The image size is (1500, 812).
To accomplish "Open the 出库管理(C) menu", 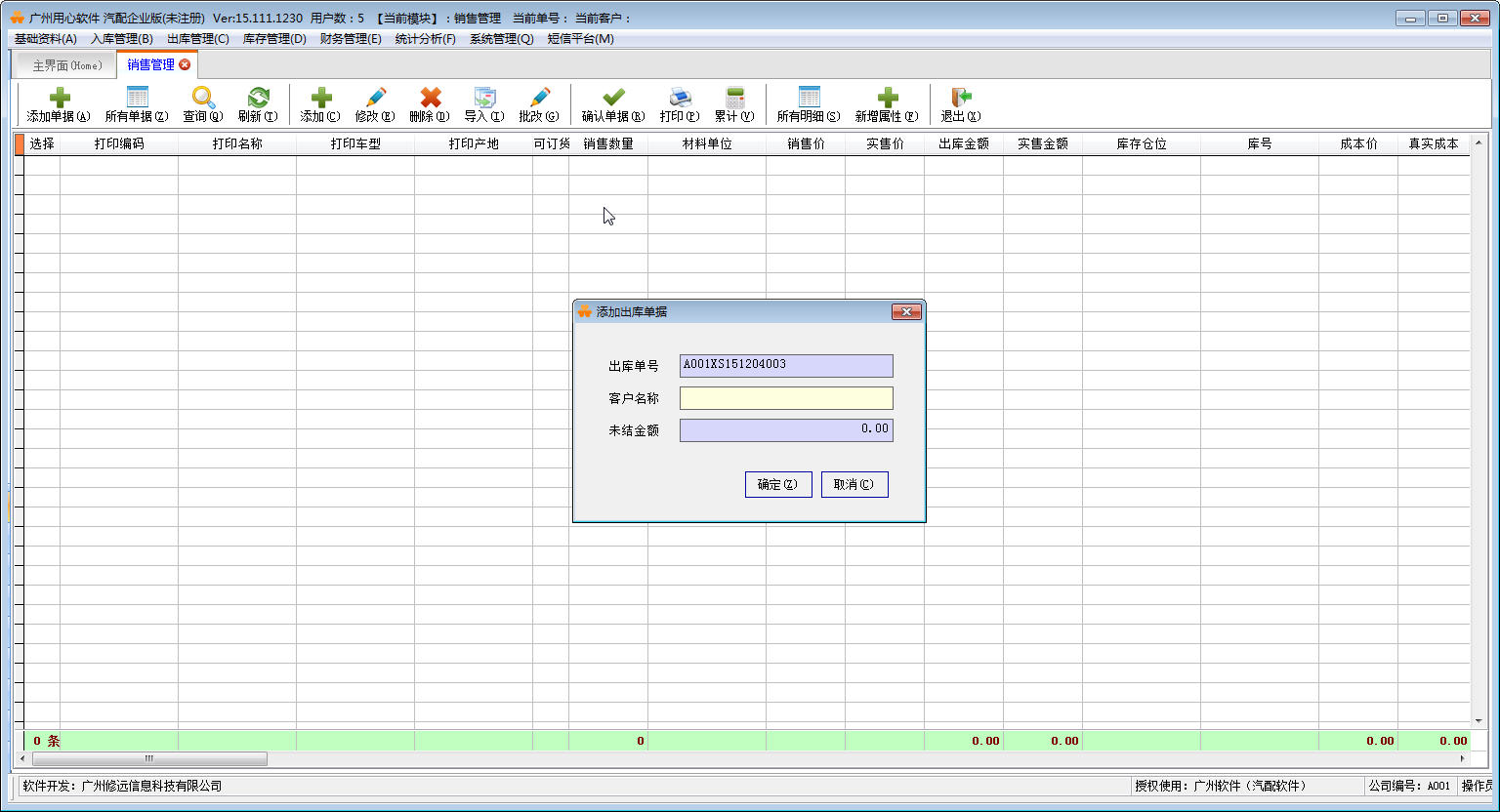I will pyautogui.click(x=198, y=39).
